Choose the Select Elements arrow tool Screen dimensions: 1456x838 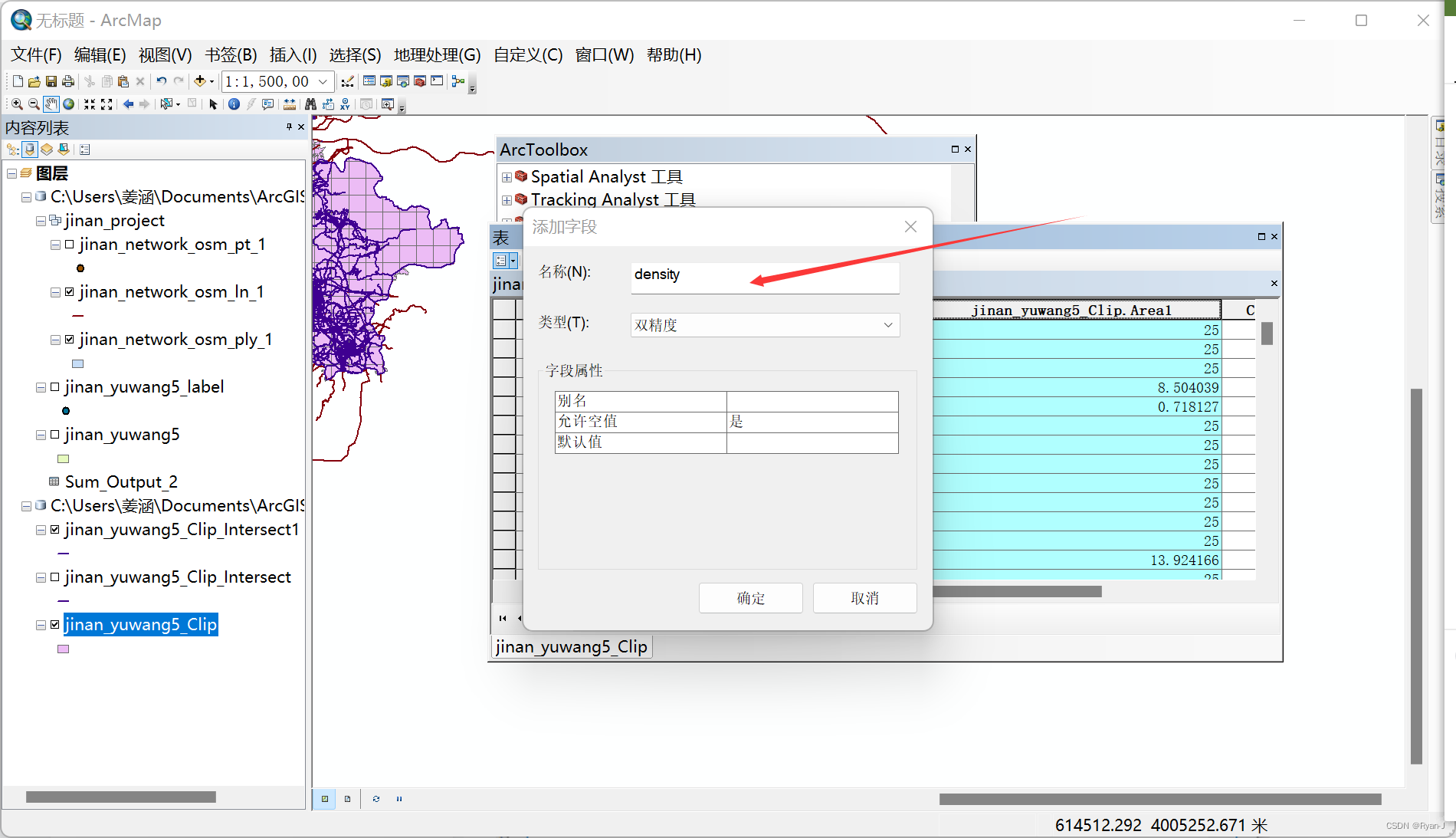point(214,104)
